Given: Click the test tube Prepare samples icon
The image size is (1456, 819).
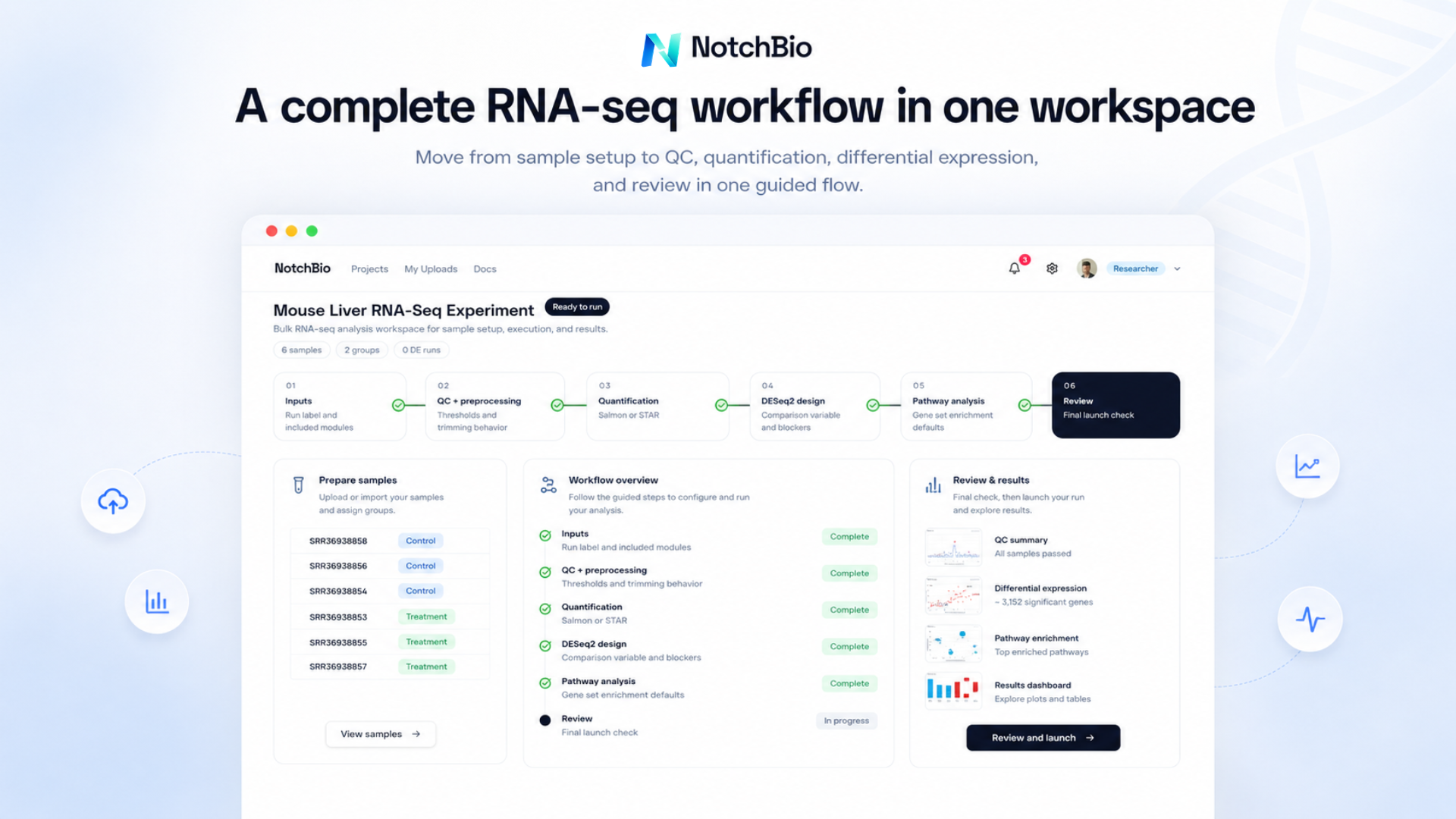Looking at the screenshot, I should click(299, 485).
